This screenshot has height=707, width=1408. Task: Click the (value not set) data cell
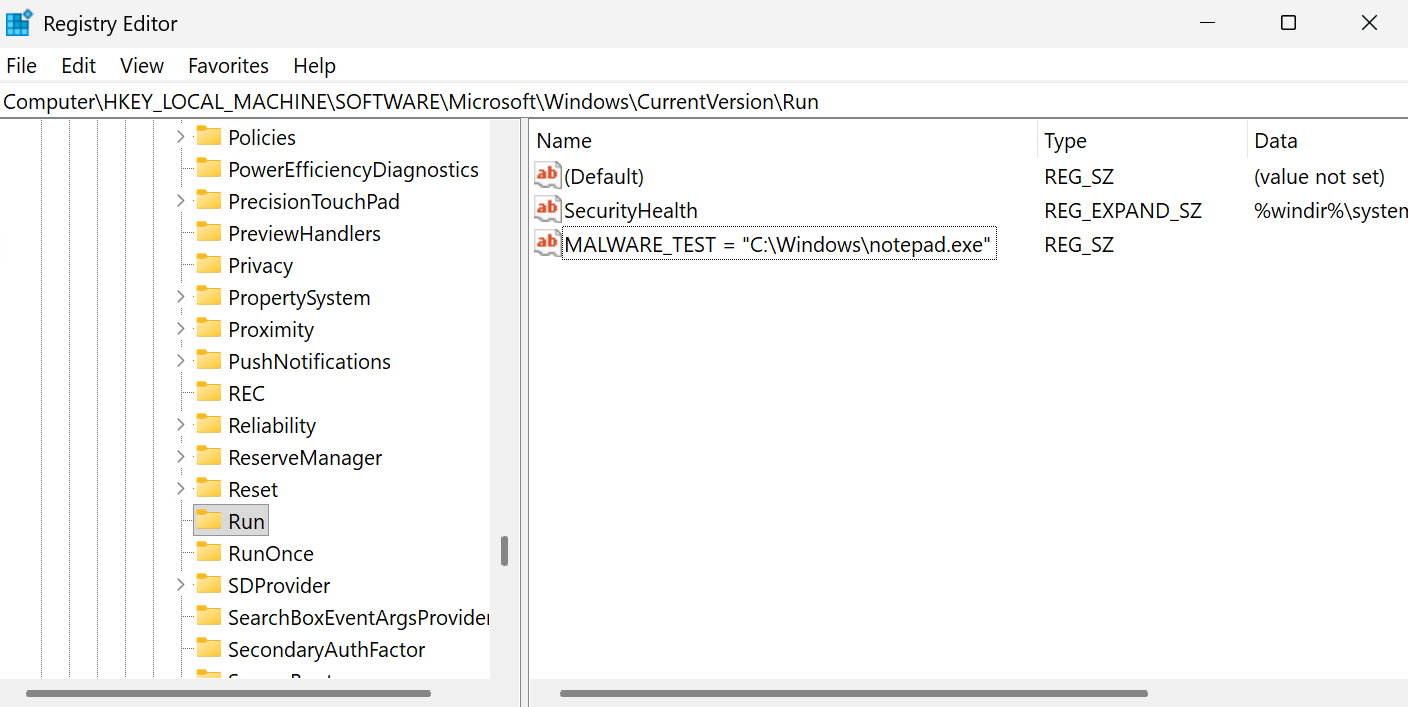[1319, 177]
